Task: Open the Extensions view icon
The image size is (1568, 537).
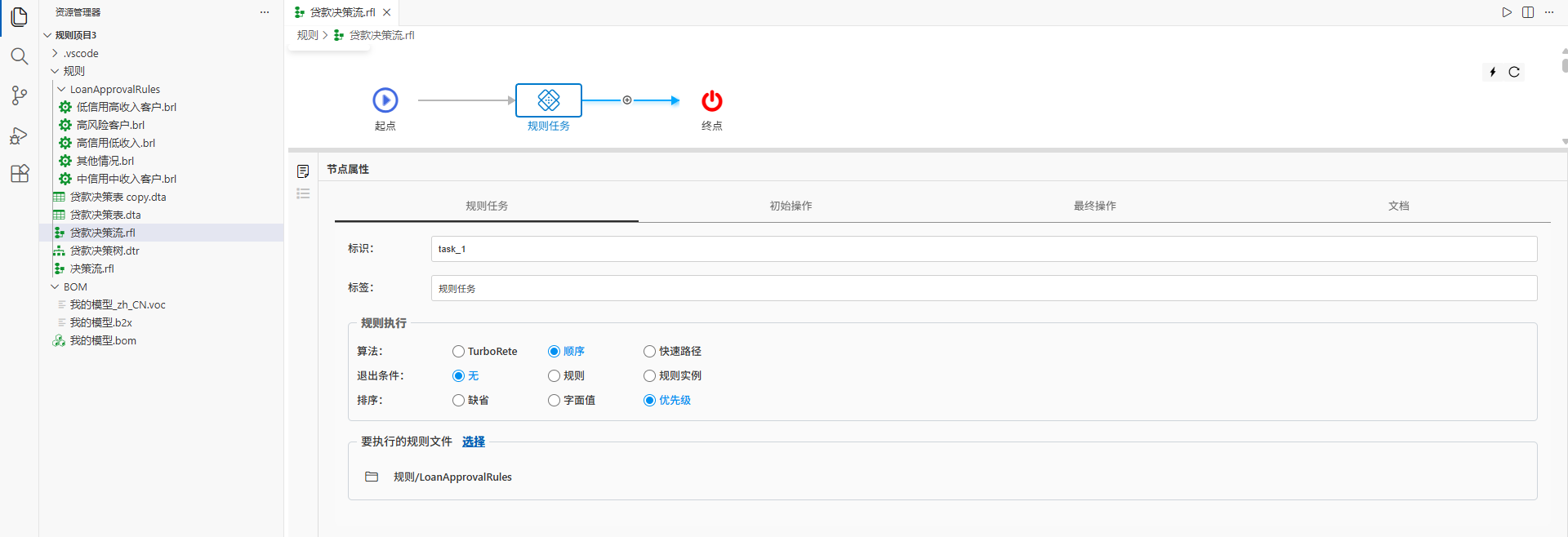Action: [19, 174]
